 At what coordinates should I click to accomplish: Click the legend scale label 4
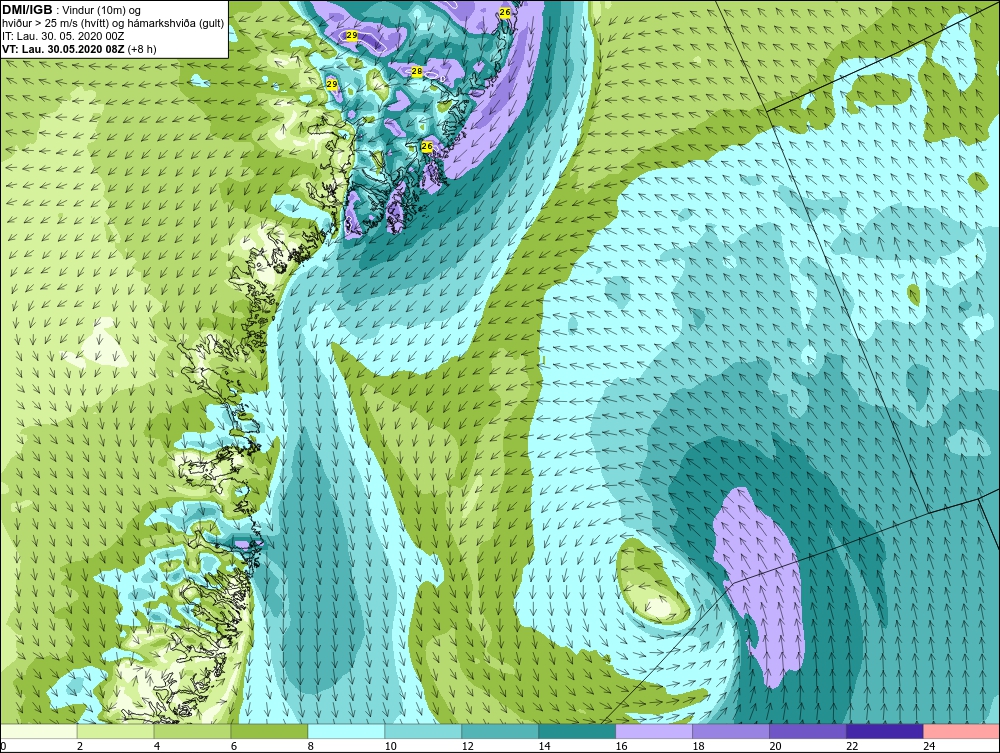point(157,746)
